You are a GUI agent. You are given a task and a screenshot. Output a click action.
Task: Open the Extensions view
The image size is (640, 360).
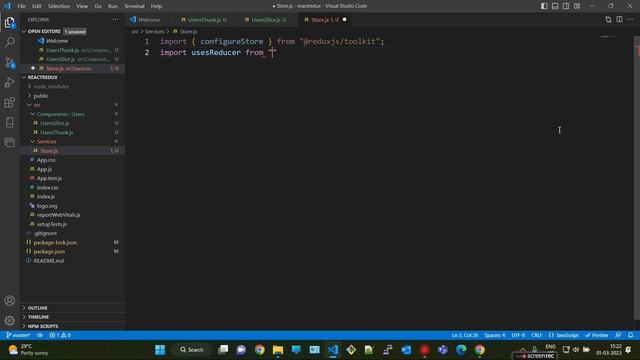click(10, 102)
